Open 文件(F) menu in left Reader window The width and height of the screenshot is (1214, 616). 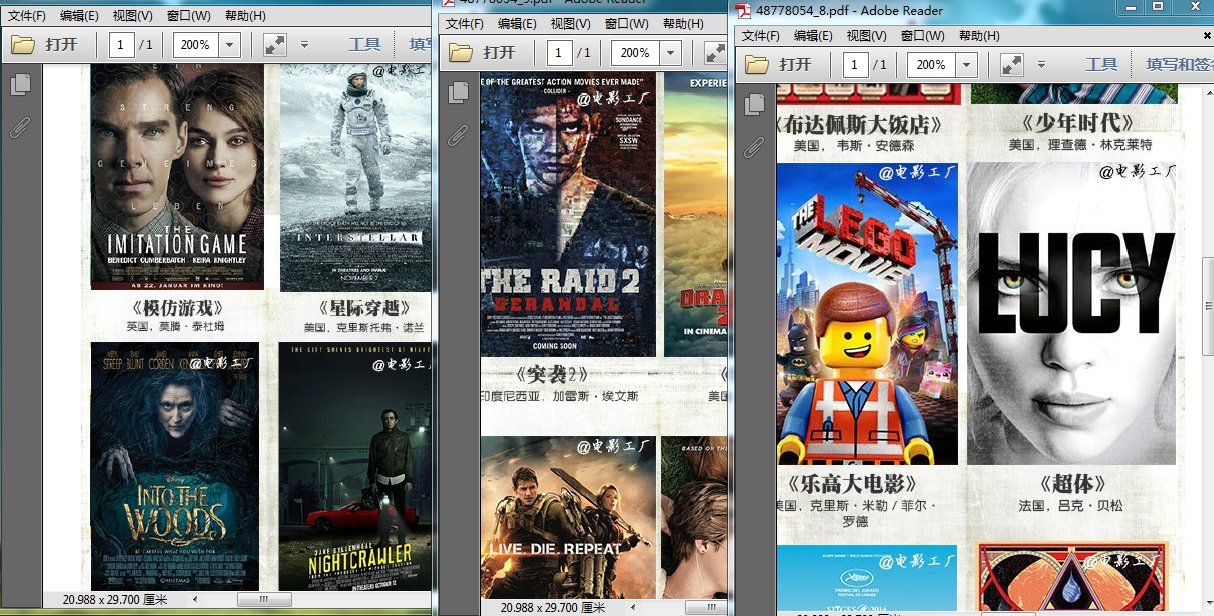pyautogui.click(x=27, y=16)
